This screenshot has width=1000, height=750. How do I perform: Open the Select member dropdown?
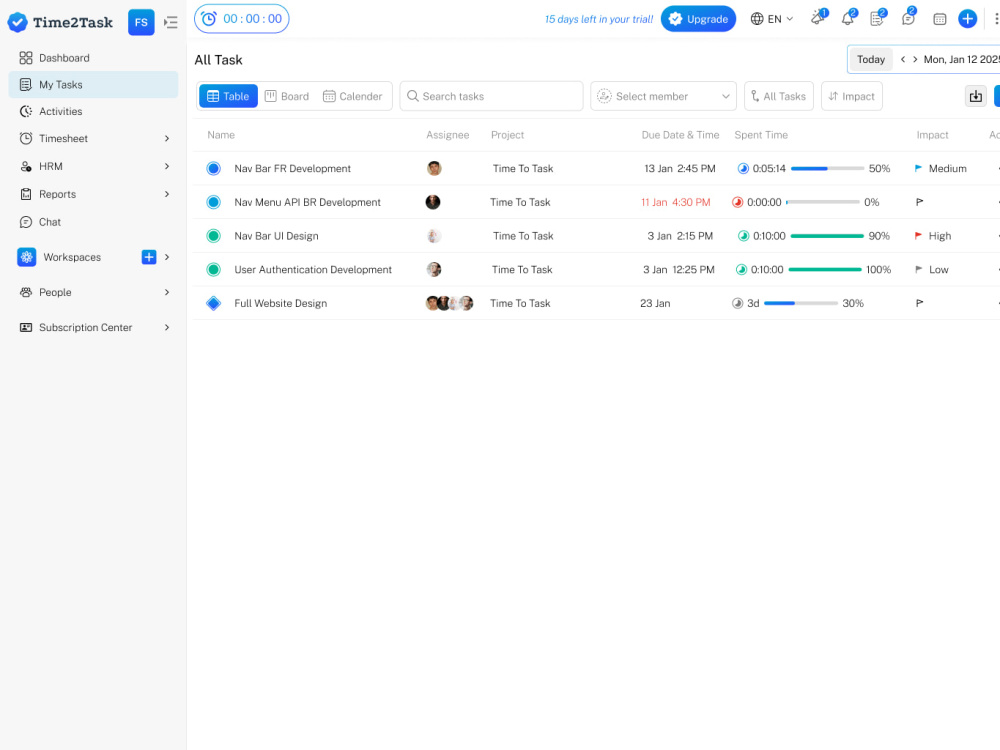pos(663,96)
